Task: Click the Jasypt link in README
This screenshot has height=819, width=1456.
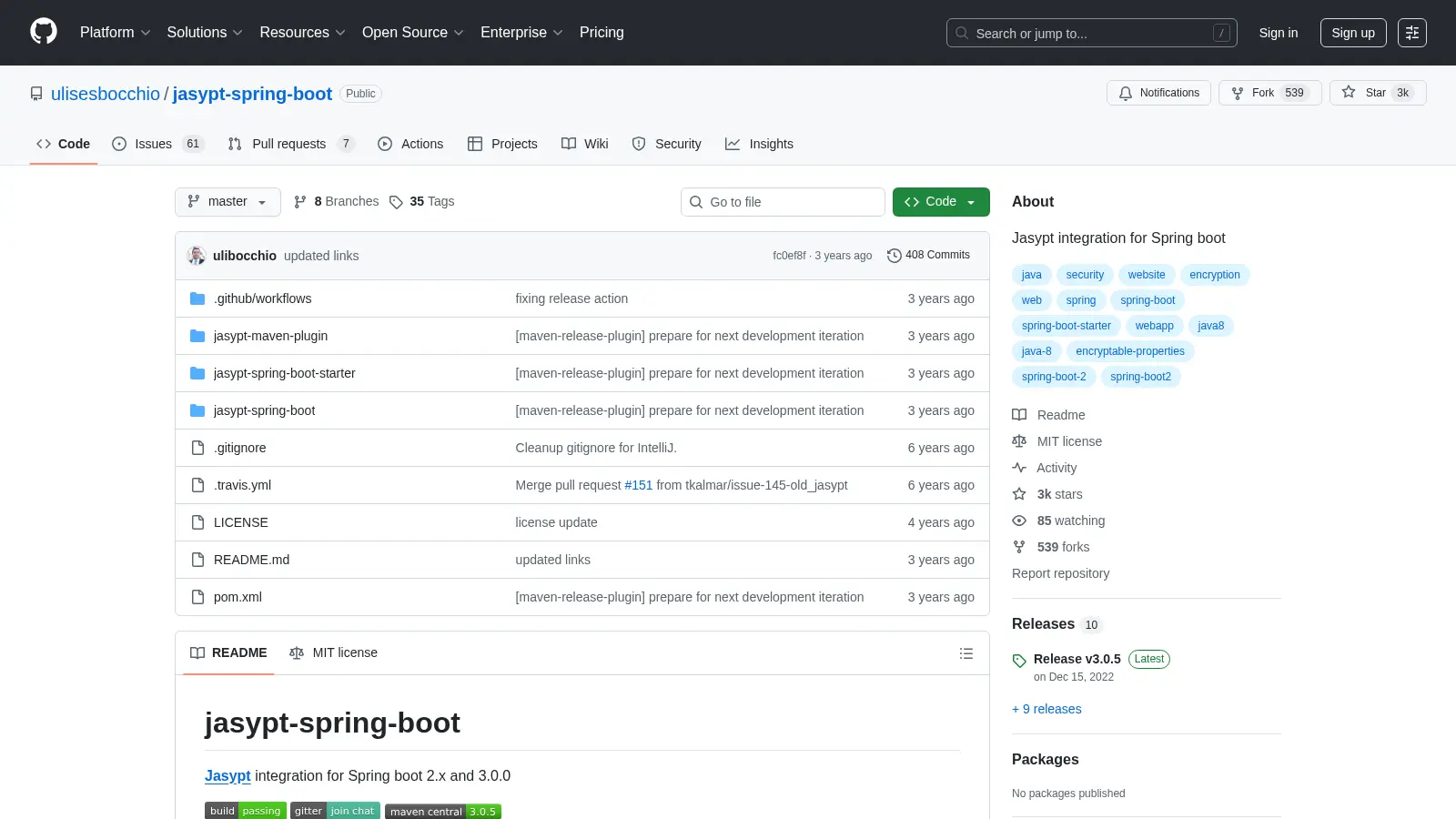Action: coord(227,776)
